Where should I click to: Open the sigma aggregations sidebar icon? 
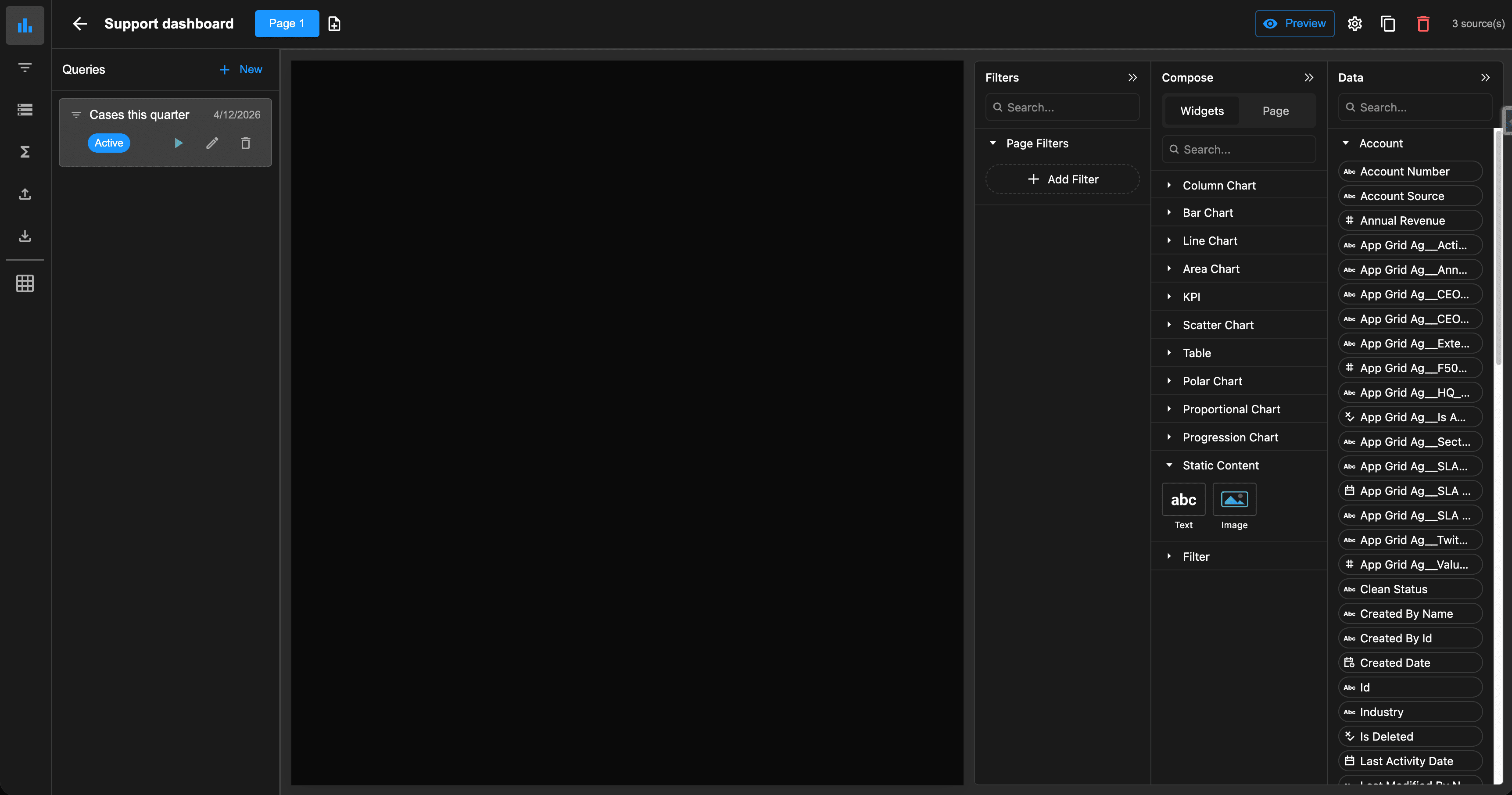coord(25,152)
